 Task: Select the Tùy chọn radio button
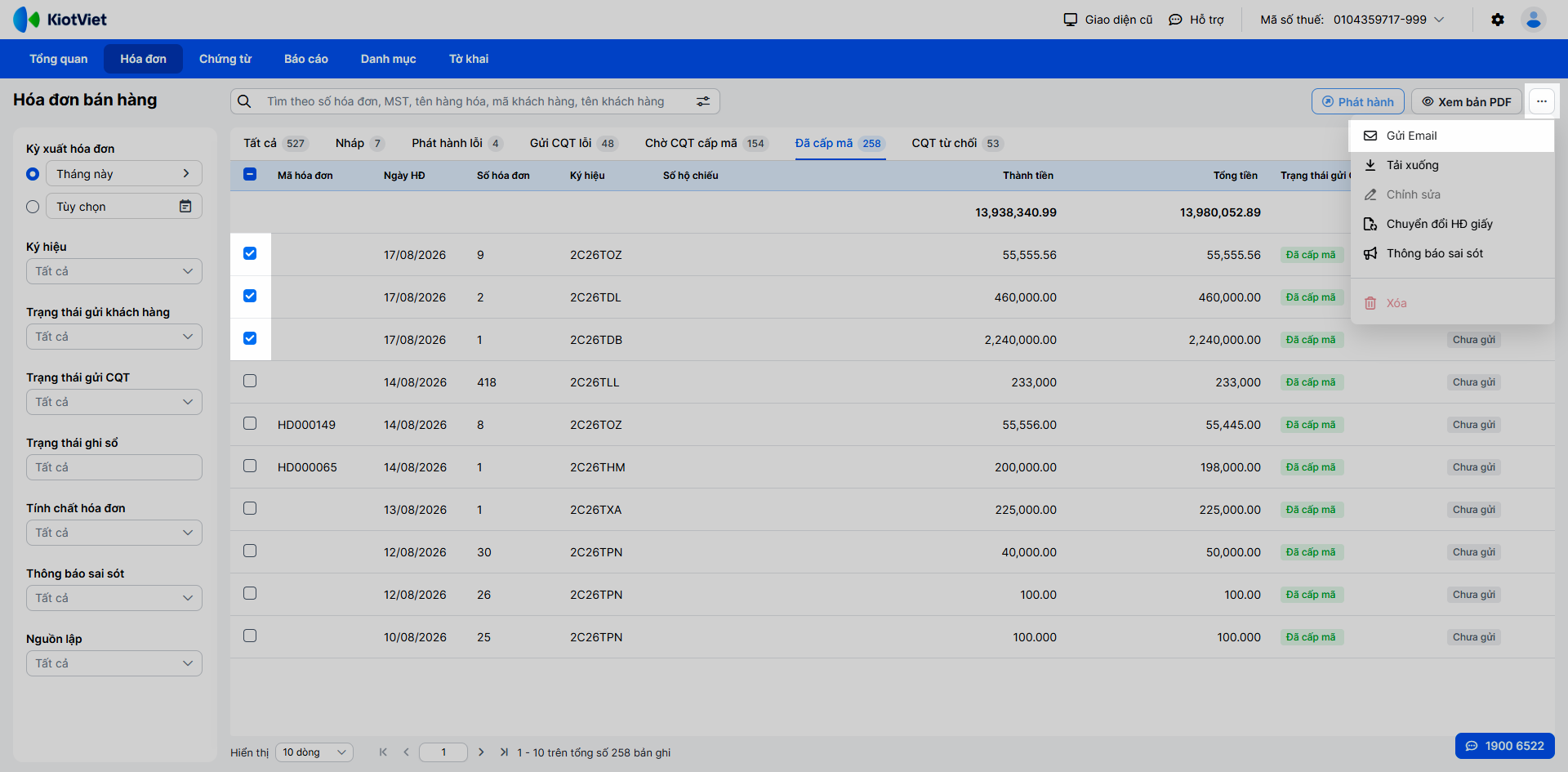pyautogui.click(x=33, y=207)
